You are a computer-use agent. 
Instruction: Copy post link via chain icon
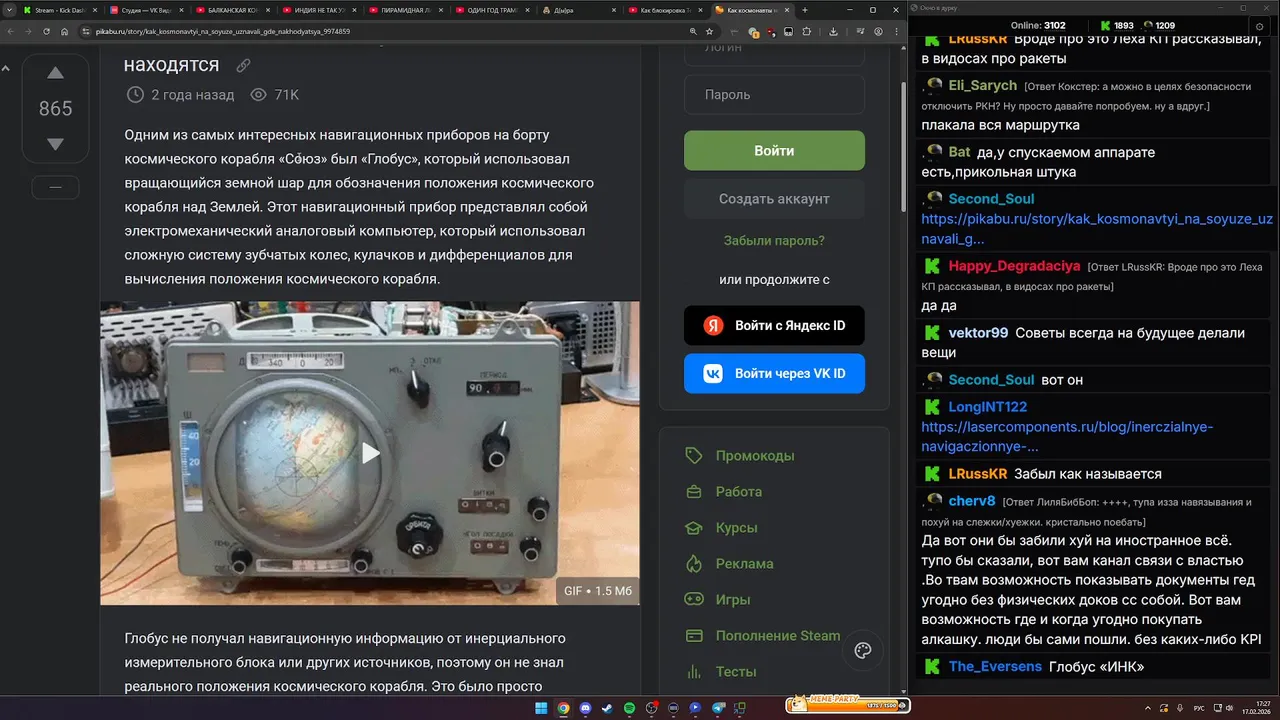243,66
